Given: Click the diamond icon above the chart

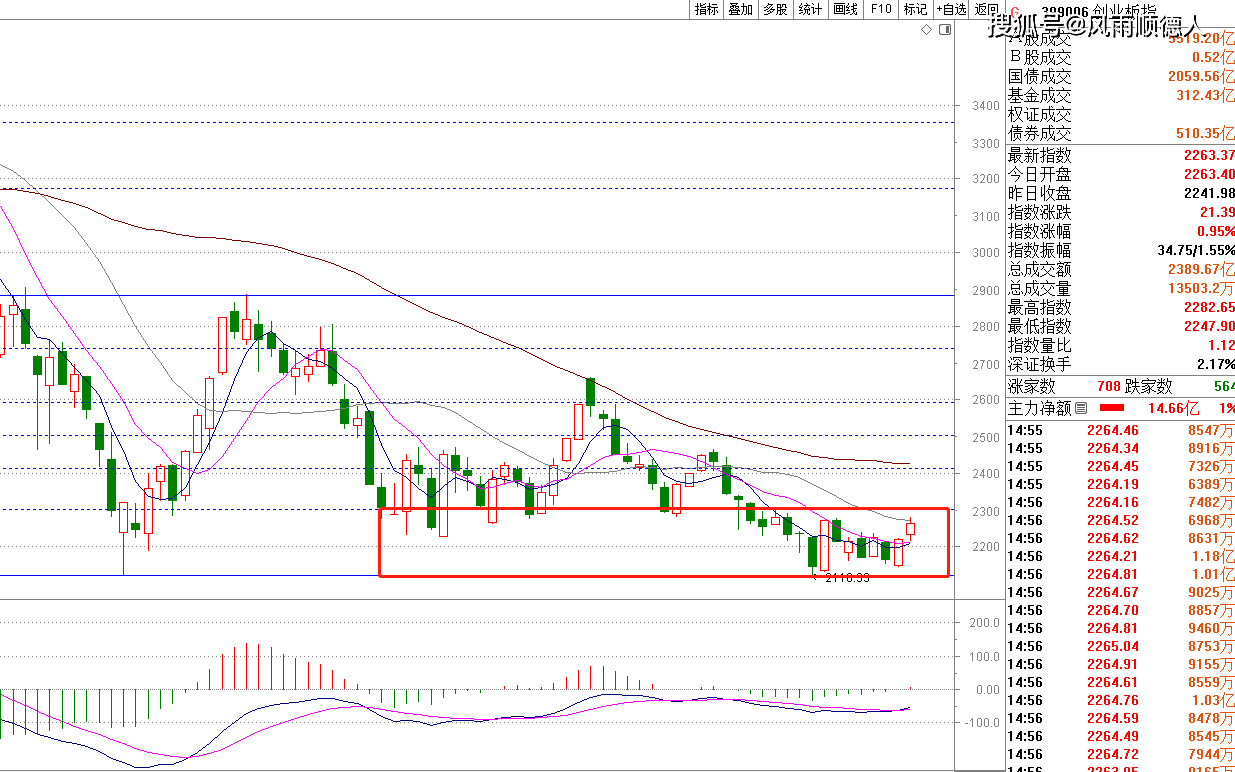Looking at the screenshot, I should 927,31.
